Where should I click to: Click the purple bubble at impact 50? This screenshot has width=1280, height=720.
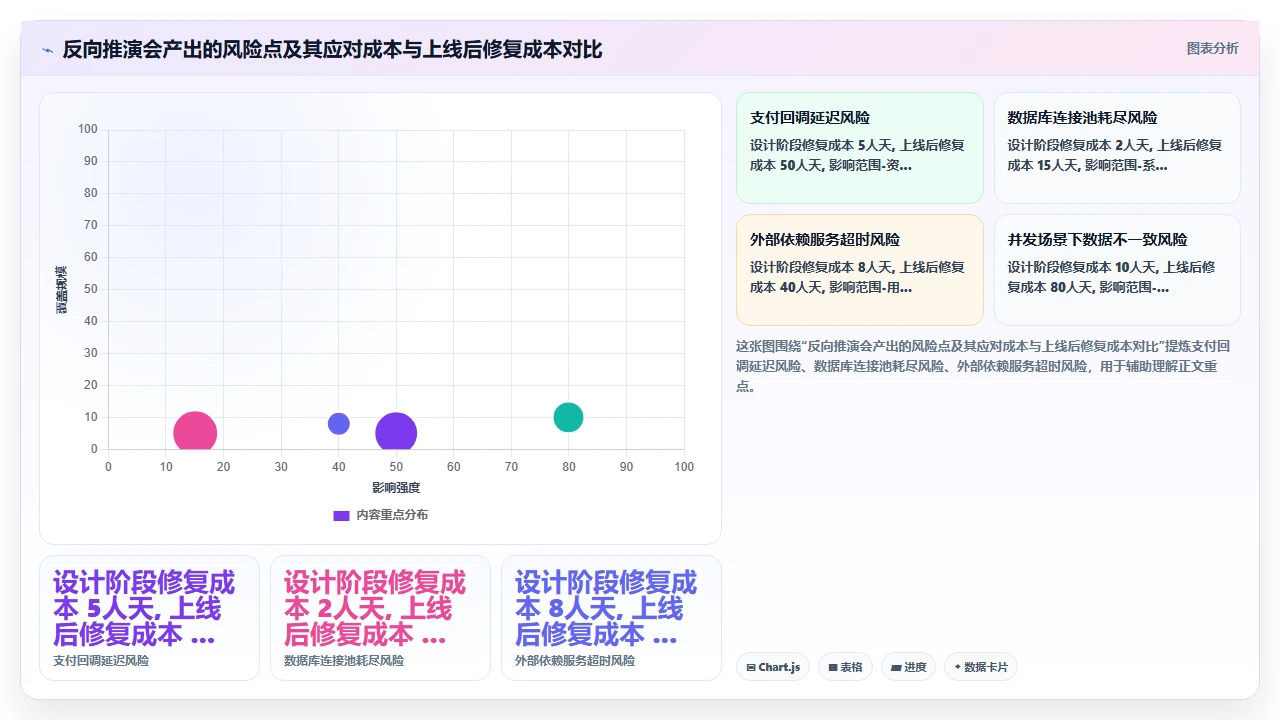pyautogui.click(x=396, y=433)
